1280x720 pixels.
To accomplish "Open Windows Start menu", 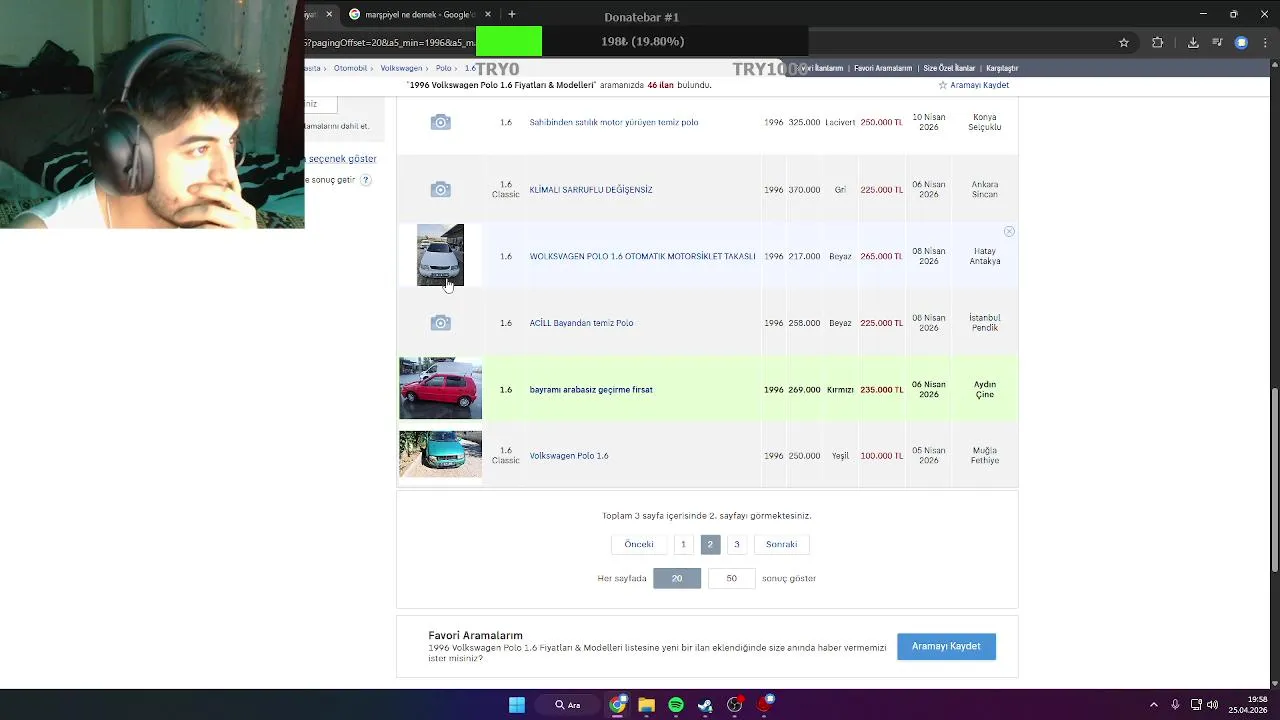I will (517, 705).
